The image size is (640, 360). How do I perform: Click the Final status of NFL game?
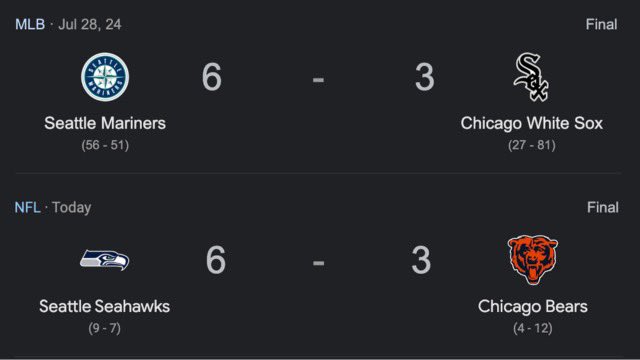click(x=603, y=207)
